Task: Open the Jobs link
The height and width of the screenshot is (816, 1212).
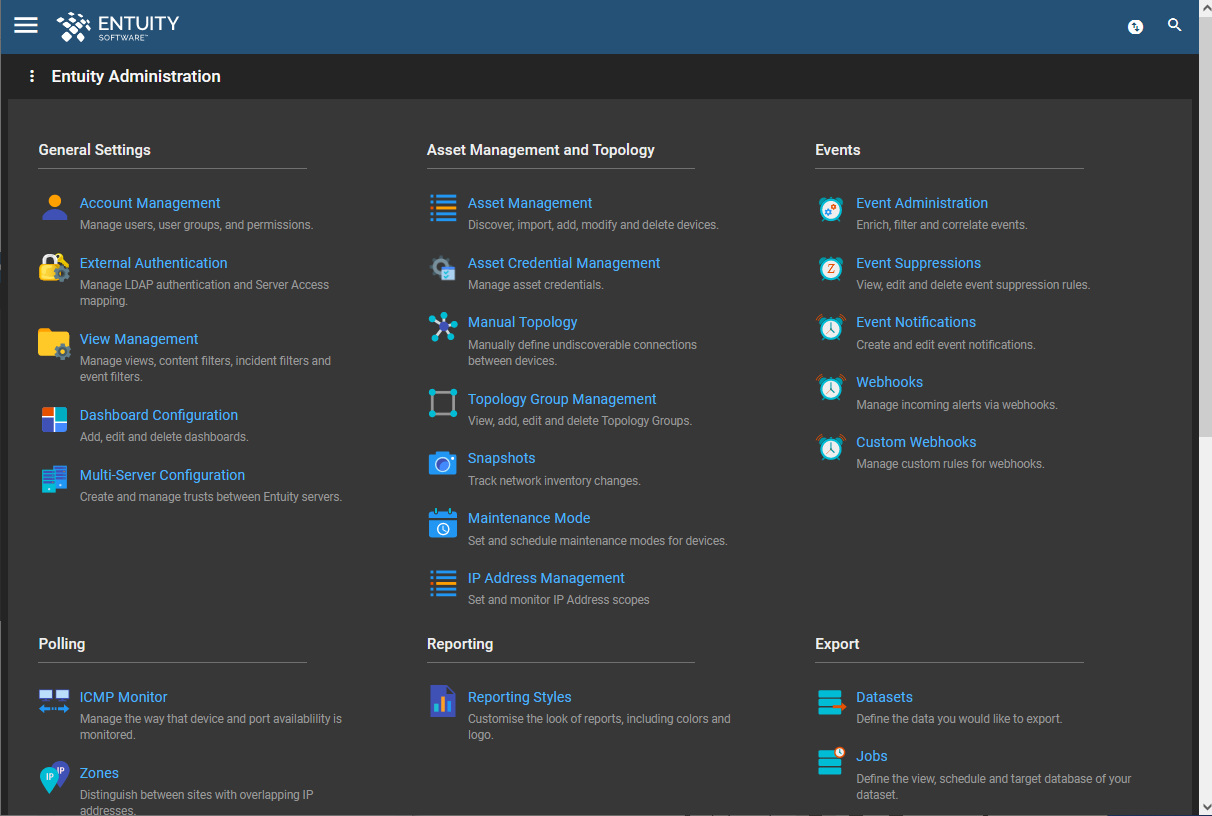Action: pos(872,756)
